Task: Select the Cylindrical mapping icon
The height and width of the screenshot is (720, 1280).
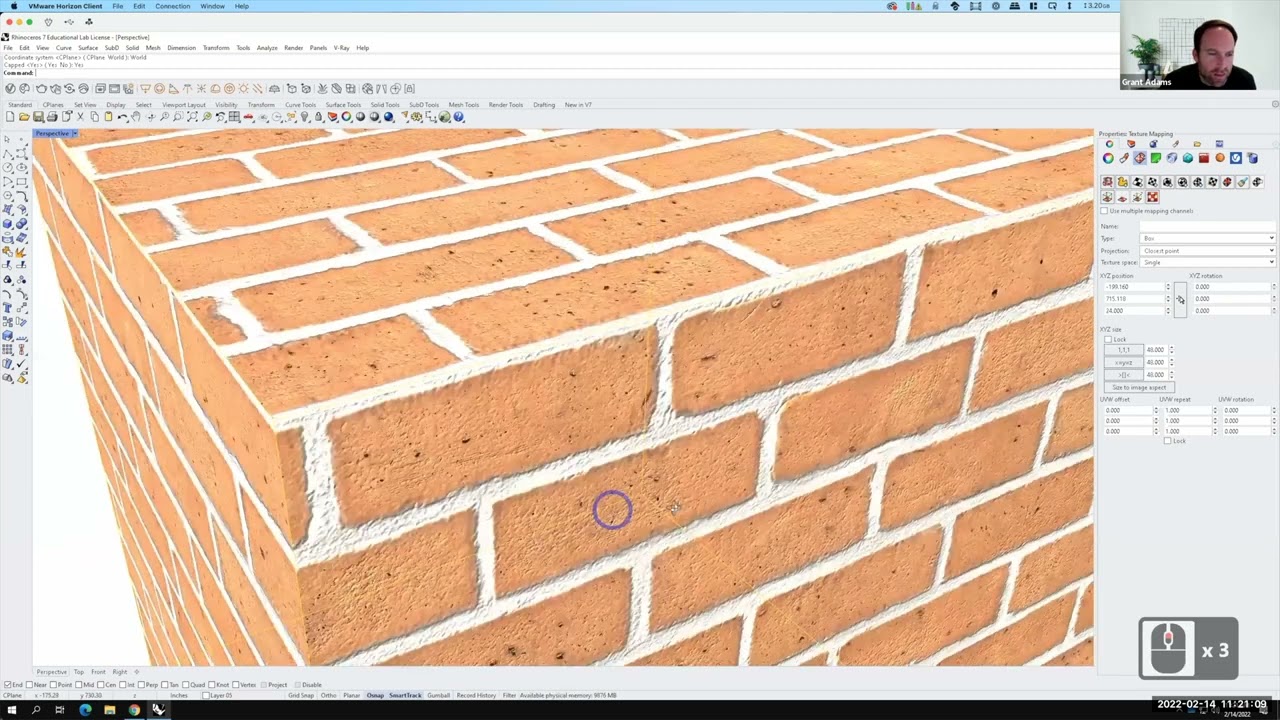Action: point(1167,183)
